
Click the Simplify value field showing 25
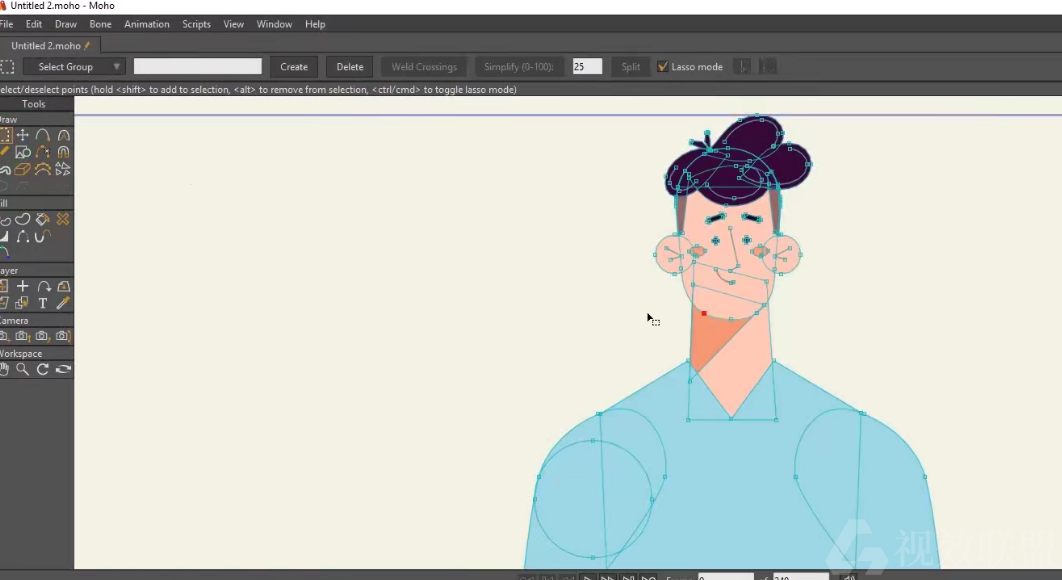pos(587,66)
